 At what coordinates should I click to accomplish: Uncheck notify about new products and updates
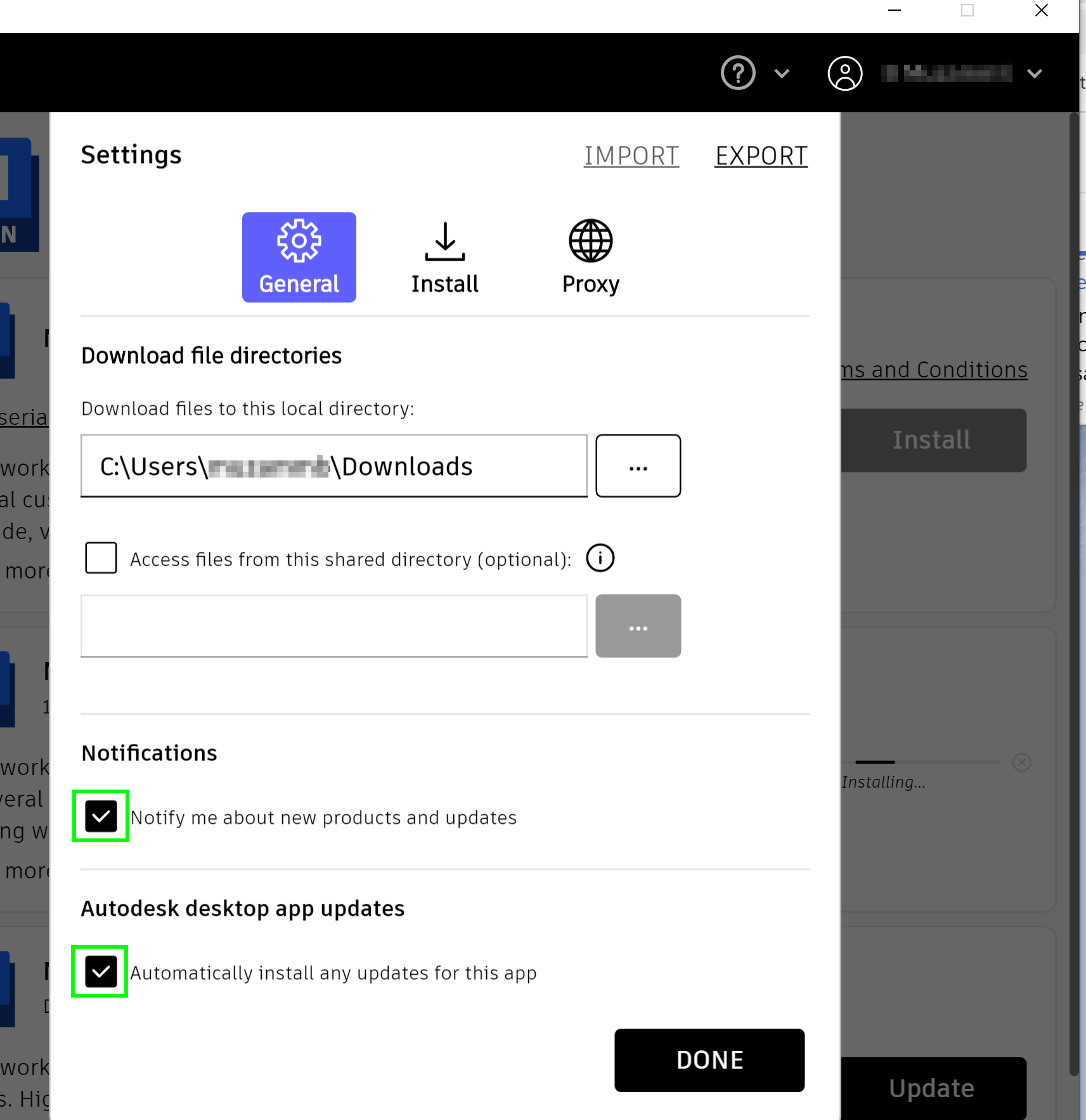[101, 816]
